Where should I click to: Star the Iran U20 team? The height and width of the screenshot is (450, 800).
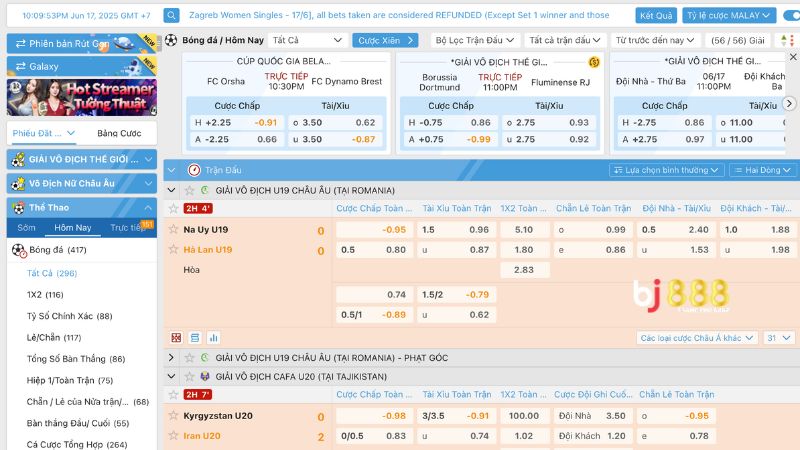click(x=173, y=436)
